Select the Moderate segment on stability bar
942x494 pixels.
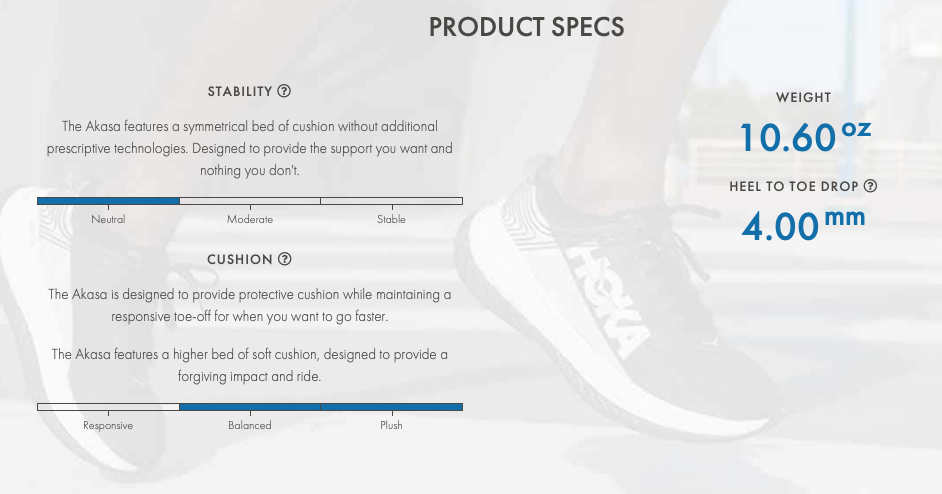tap(250, 201)
